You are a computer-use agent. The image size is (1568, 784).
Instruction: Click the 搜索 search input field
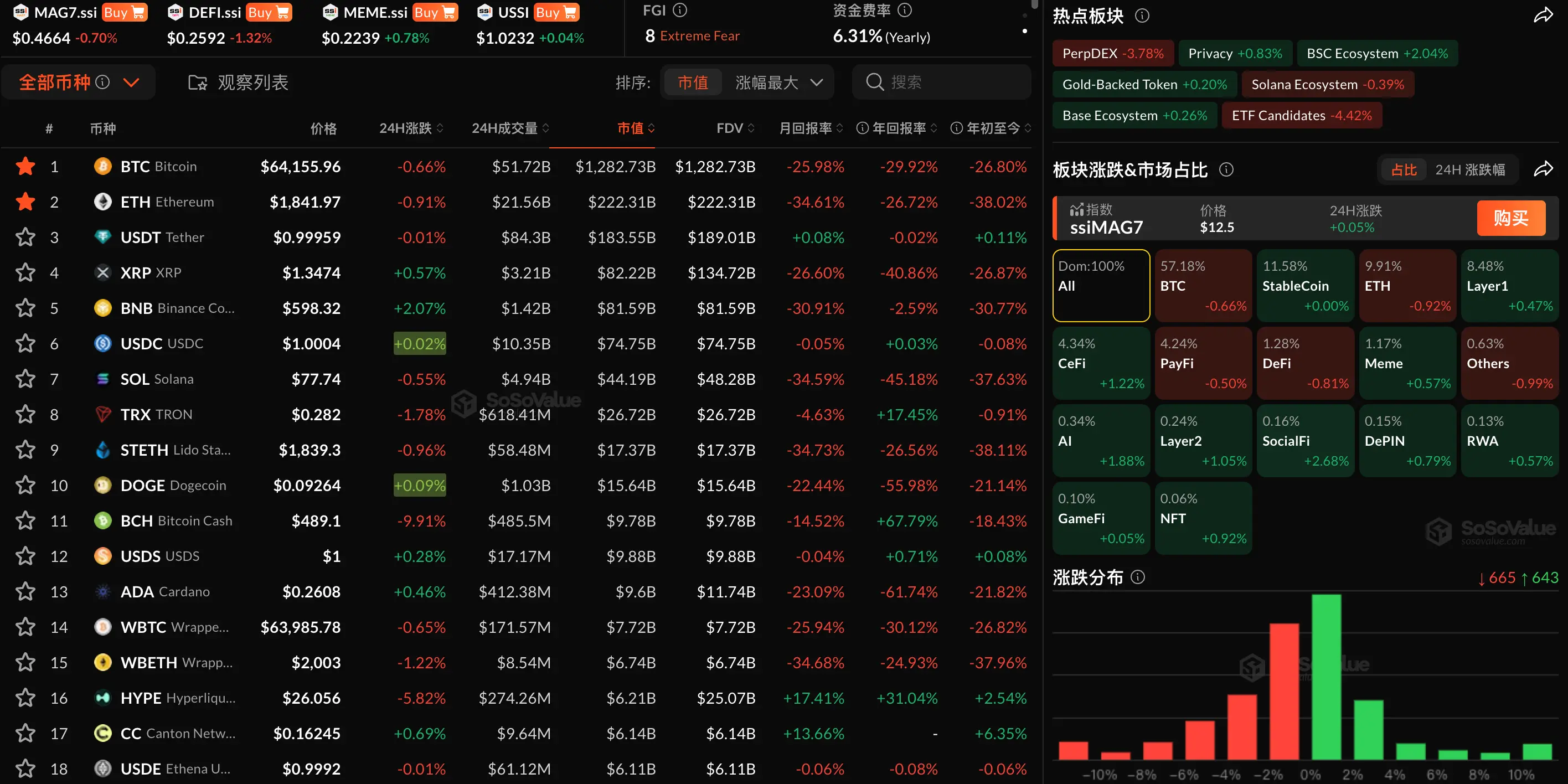(942, 82)
